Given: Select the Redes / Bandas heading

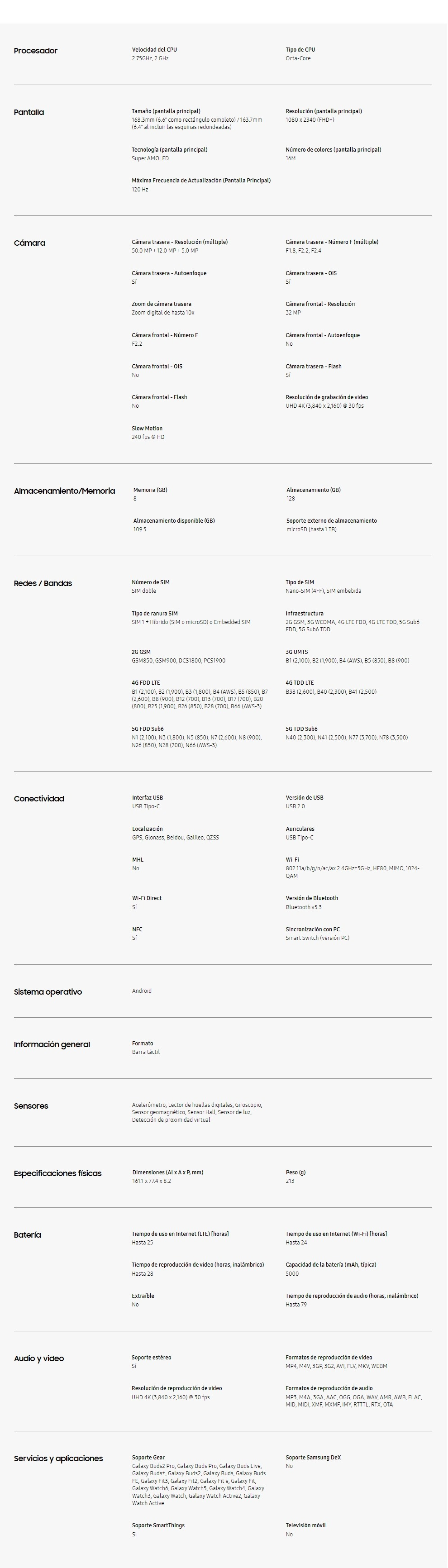Looking at the screenshot, I should (43, 583).
